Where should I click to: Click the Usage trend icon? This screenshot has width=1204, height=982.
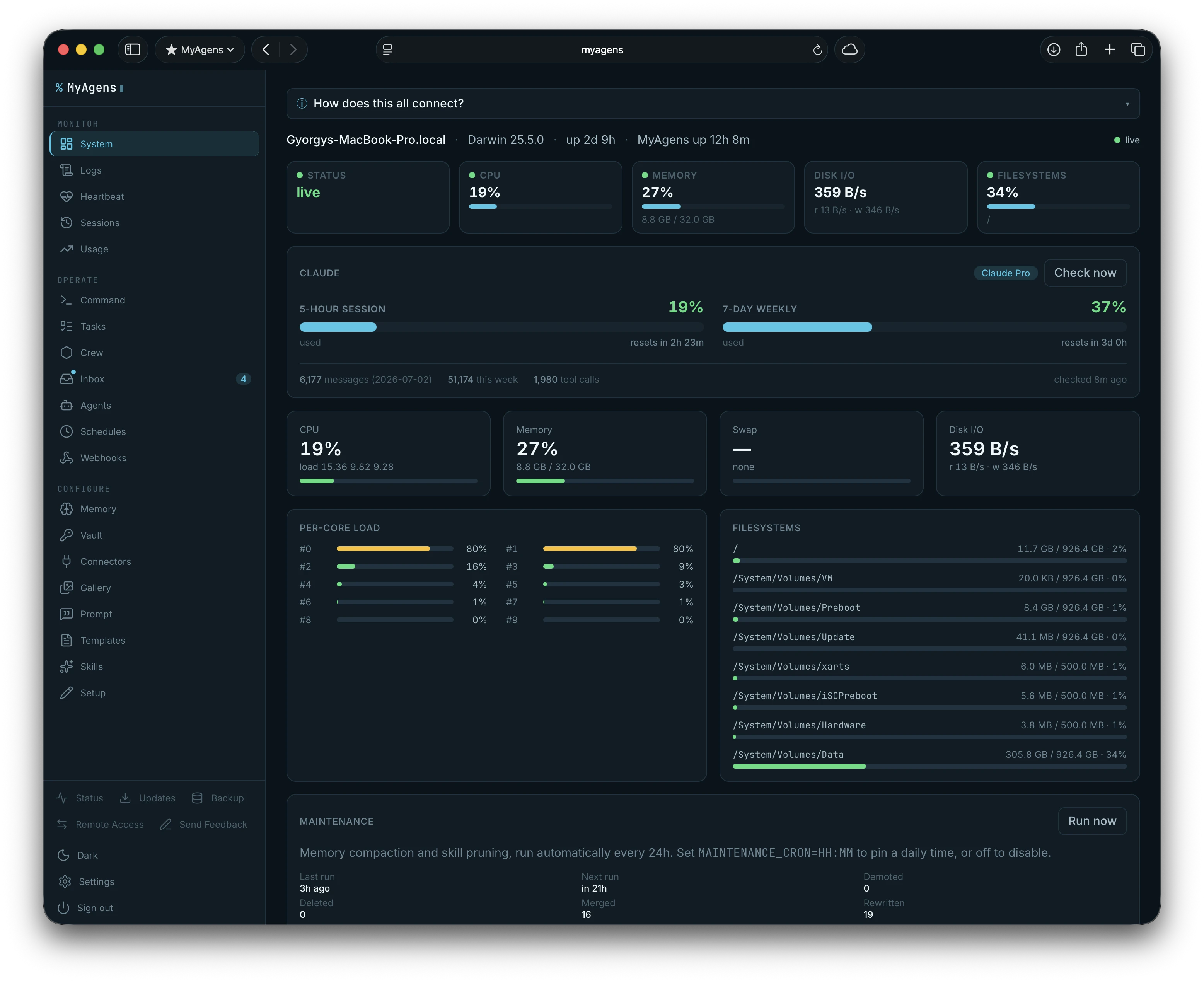tap(66, 249)
